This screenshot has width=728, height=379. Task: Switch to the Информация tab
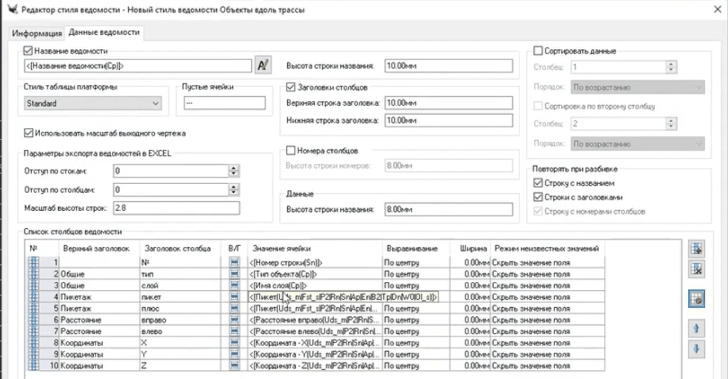37,33
